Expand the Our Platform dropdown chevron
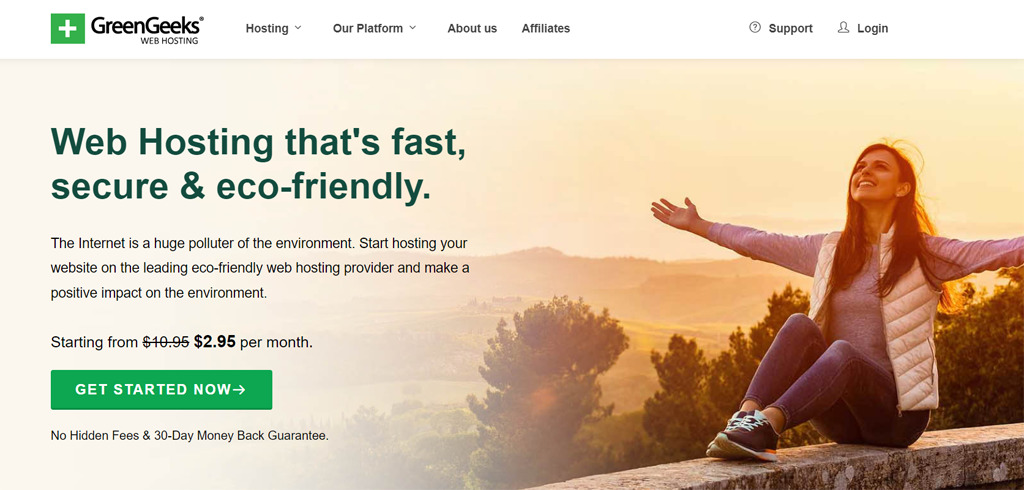This screenshot has height=490, width=1024. 412,28
